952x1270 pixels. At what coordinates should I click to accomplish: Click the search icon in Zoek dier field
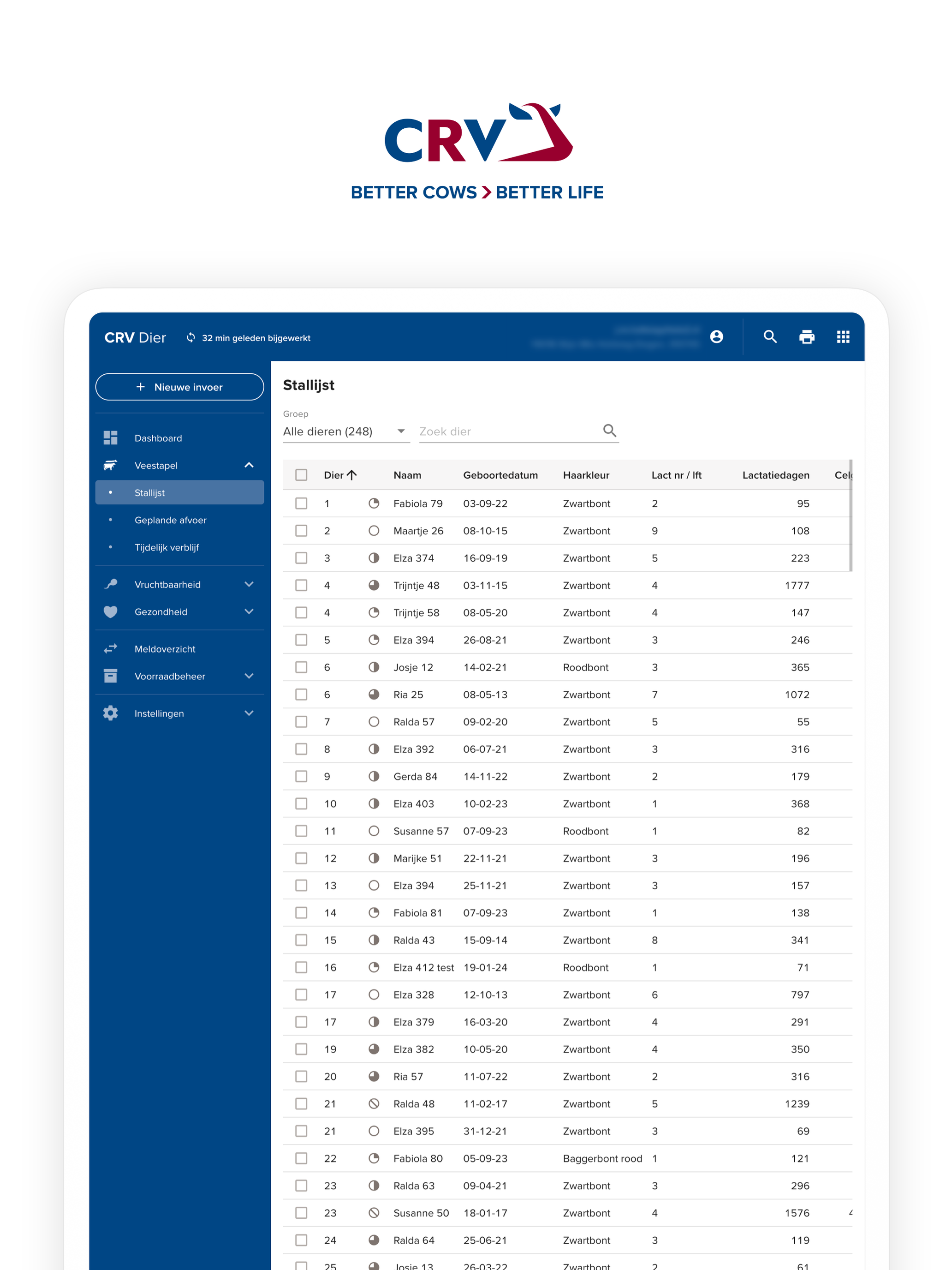coord(609,431)
